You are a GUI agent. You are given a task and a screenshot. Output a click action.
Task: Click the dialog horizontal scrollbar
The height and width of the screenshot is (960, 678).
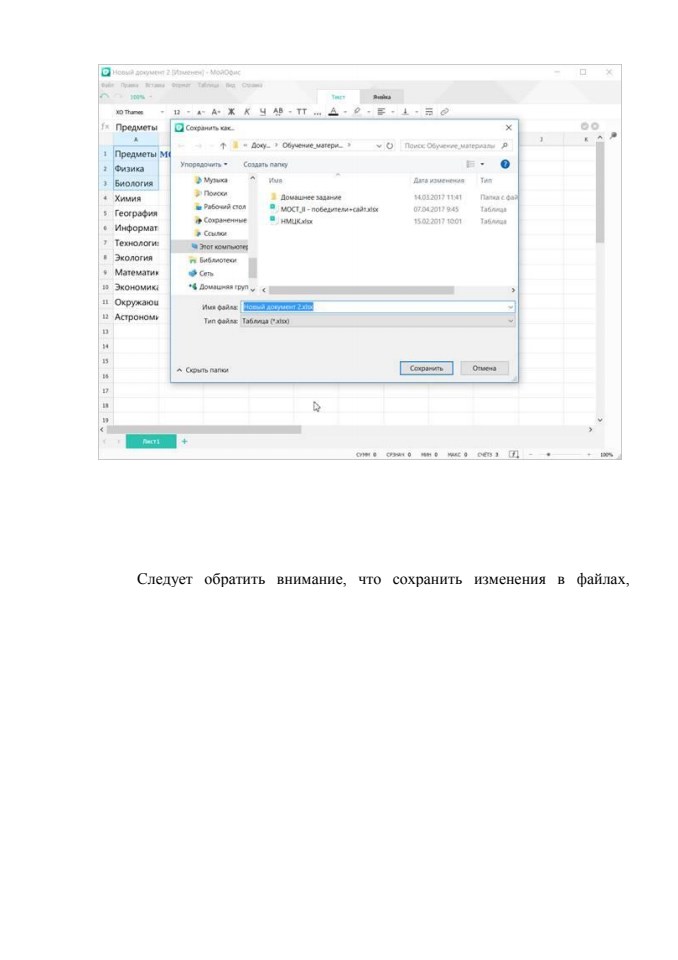click(x=361, y=290)
